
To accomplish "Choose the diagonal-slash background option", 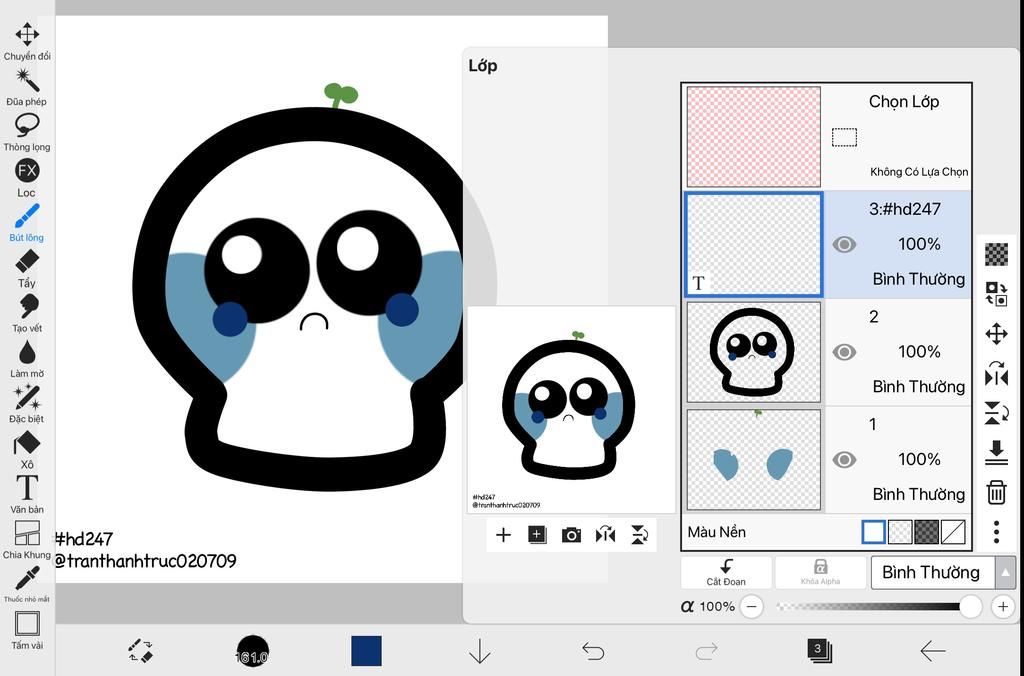I will [x=953, y=532].
